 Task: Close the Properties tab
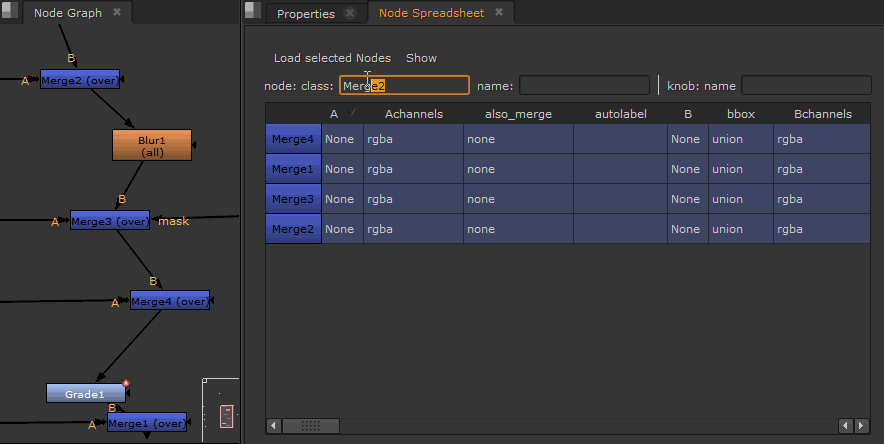point(349,14)
